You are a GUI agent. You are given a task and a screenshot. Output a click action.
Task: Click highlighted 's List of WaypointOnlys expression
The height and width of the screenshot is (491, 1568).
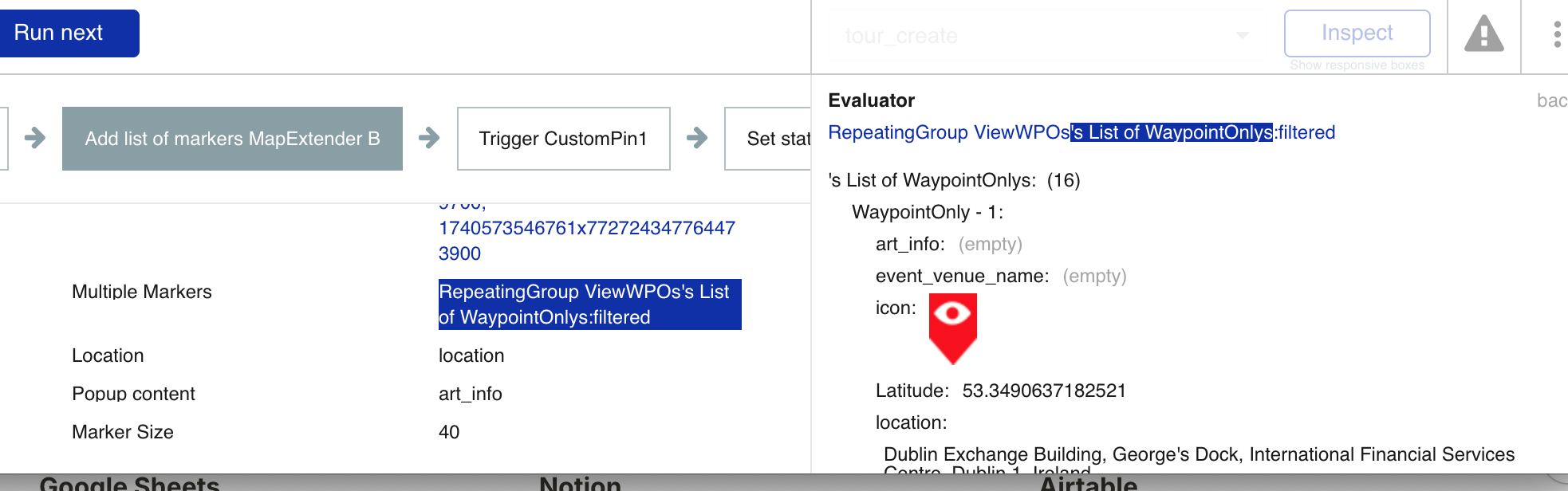pos(1171,132)
